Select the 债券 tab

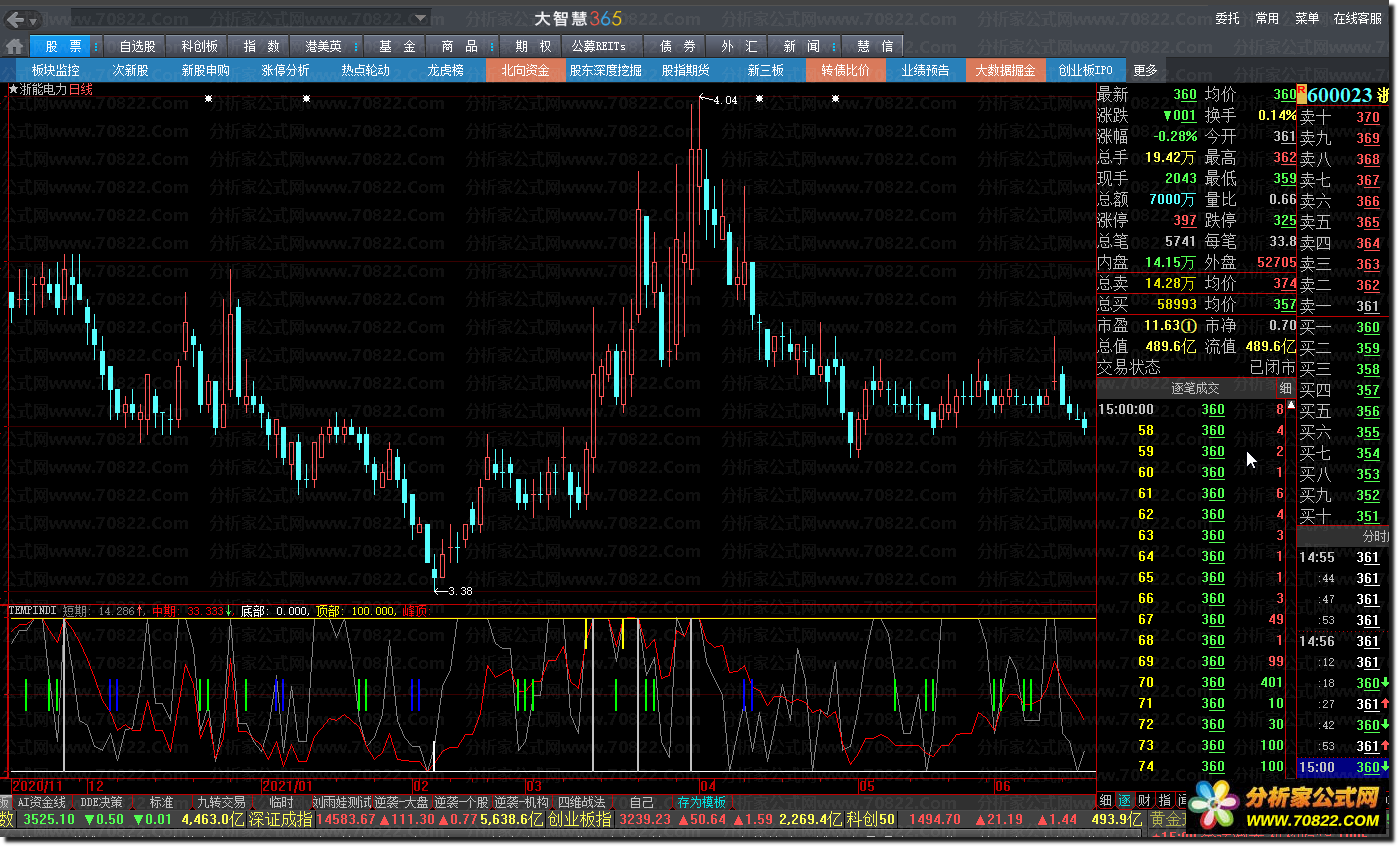point(677,46)
